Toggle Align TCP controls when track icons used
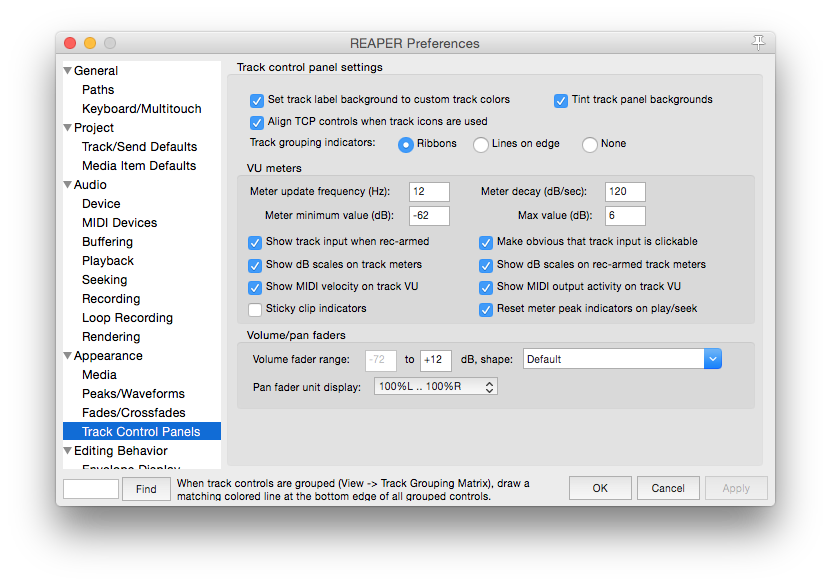This screenshot has height=586, width=831. pyautogui.click(x=257, y=122)
